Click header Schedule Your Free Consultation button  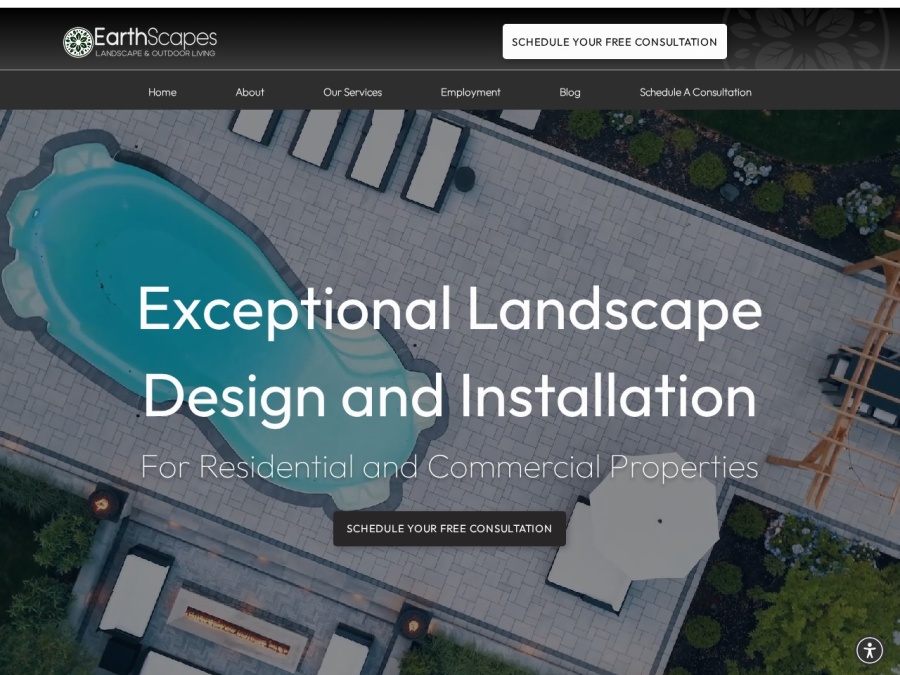tap(614, 41)
